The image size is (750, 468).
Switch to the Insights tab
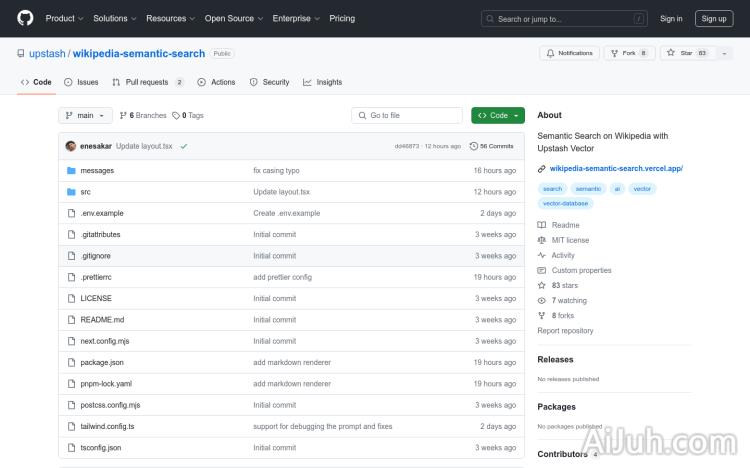[x=322, y=82]
